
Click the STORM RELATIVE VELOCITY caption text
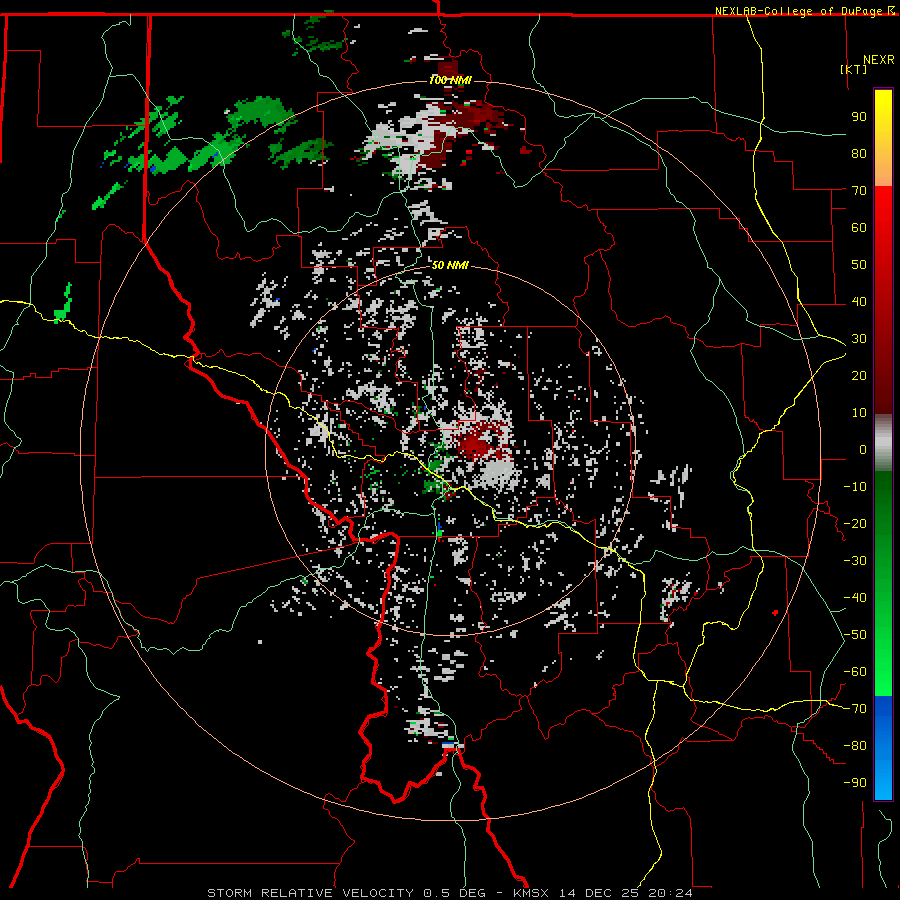[x=310, y=893]
